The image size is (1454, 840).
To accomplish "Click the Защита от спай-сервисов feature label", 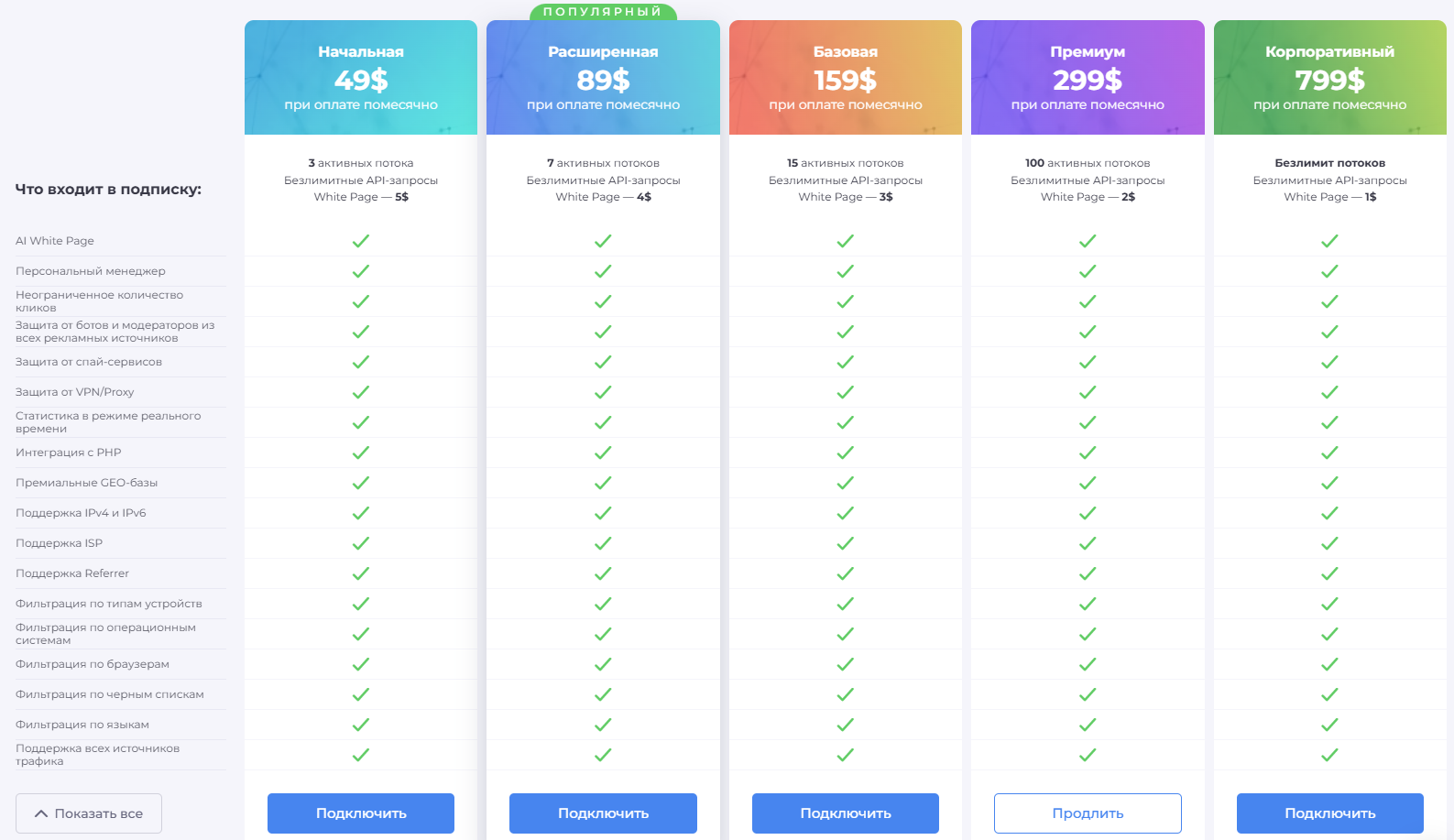I will (89, 362).
